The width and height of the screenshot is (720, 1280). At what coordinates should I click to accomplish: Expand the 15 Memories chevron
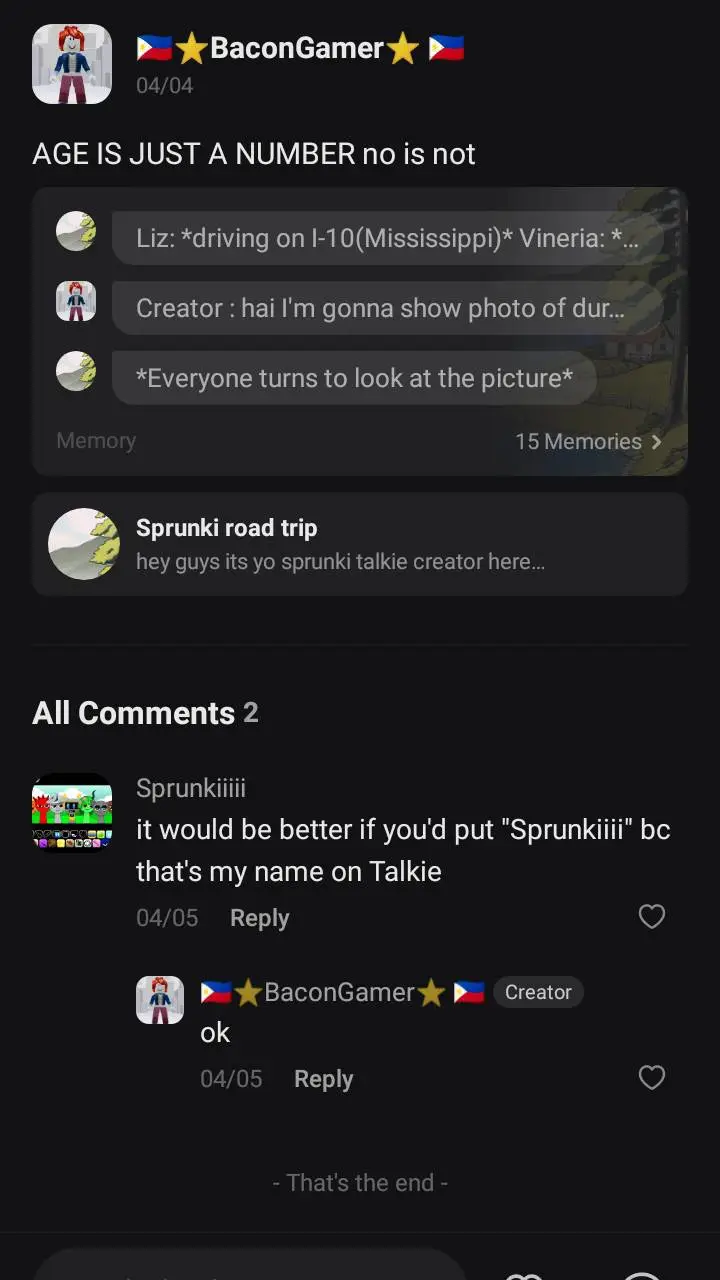(656, 441)
